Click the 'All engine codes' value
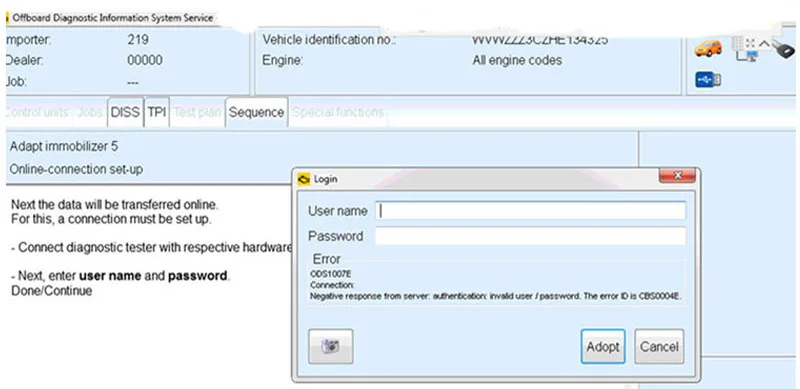This screenshot has width=800, height=389. pos(517,60)
